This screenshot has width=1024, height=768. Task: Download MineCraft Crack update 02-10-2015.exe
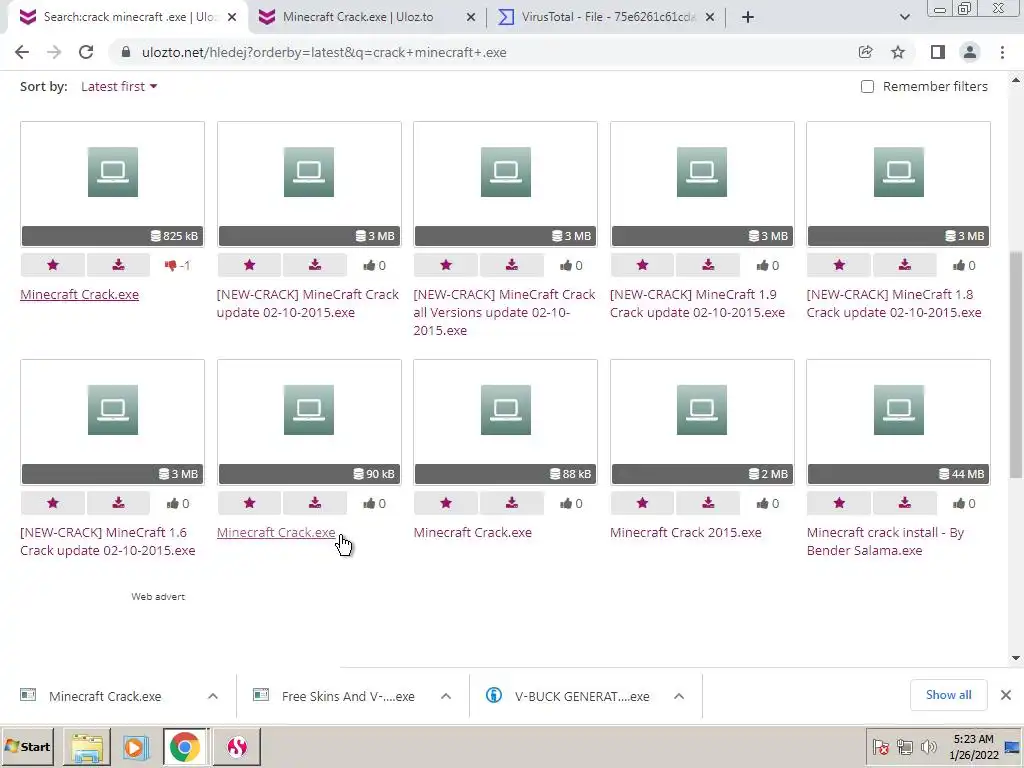315,265
